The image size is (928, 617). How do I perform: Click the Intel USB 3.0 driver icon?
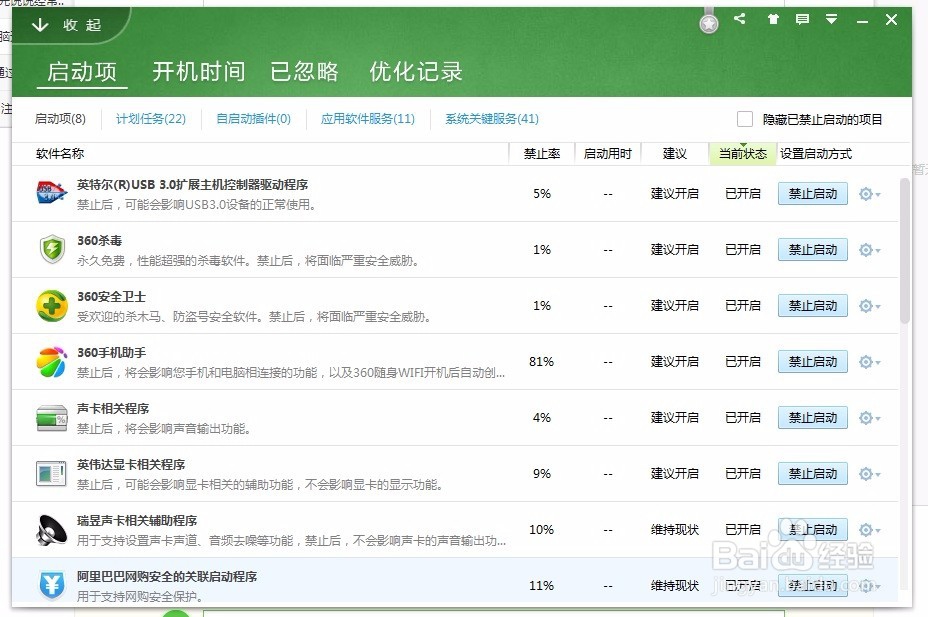(x=51, y=193)
